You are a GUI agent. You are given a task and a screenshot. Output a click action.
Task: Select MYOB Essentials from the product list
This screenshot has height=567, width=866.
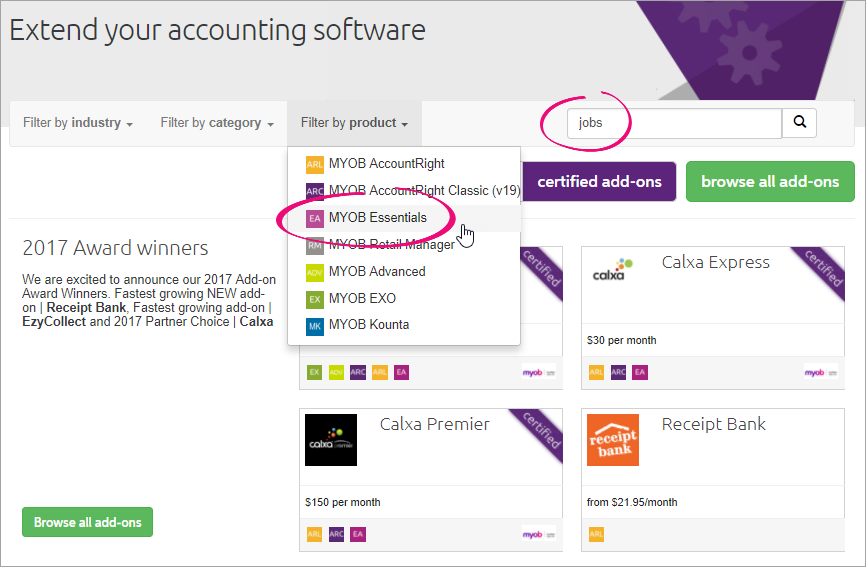click(377, 218)
